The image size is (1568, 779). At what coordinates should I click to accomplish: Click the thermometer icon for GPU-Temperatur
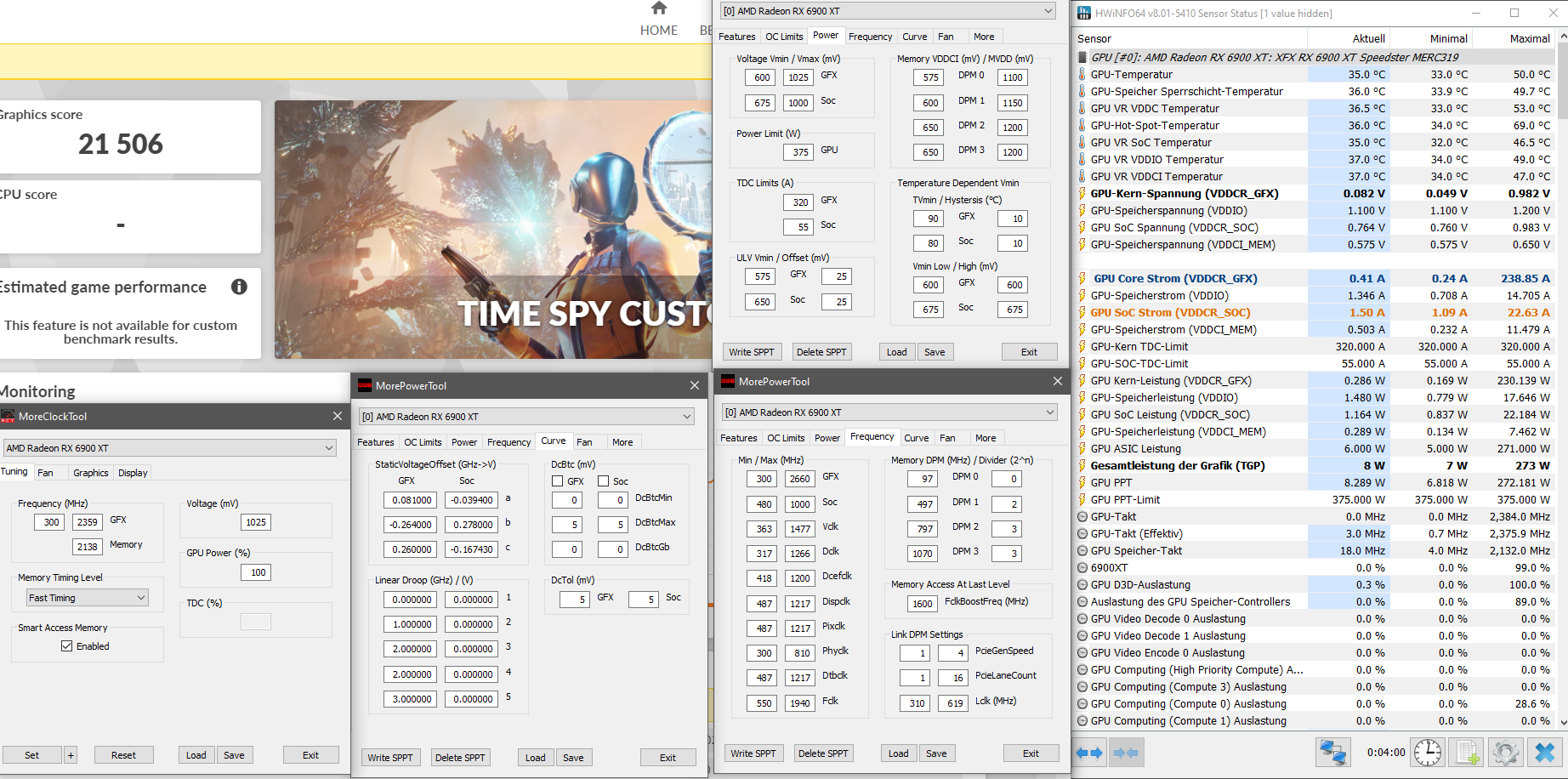(x=1082, y=74)
